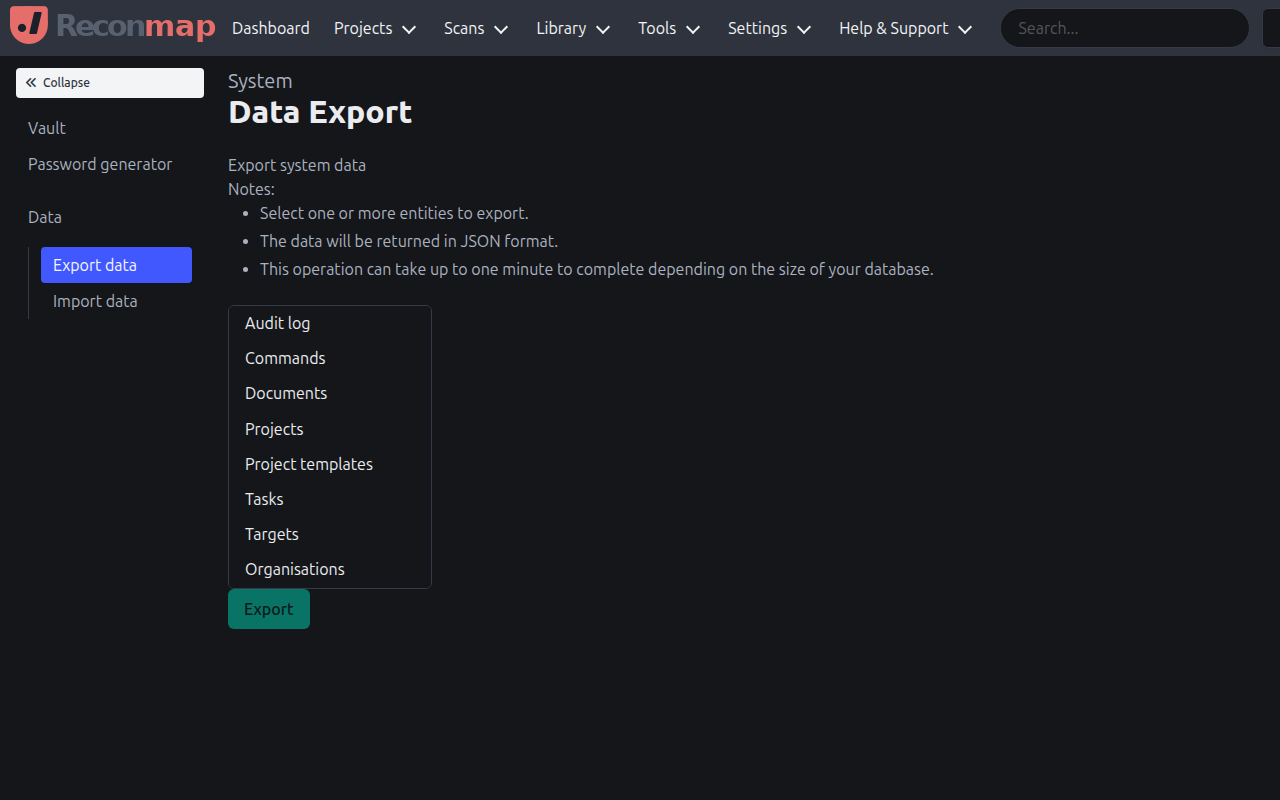
Task: Open the Password generator
Action: (100, 164)
